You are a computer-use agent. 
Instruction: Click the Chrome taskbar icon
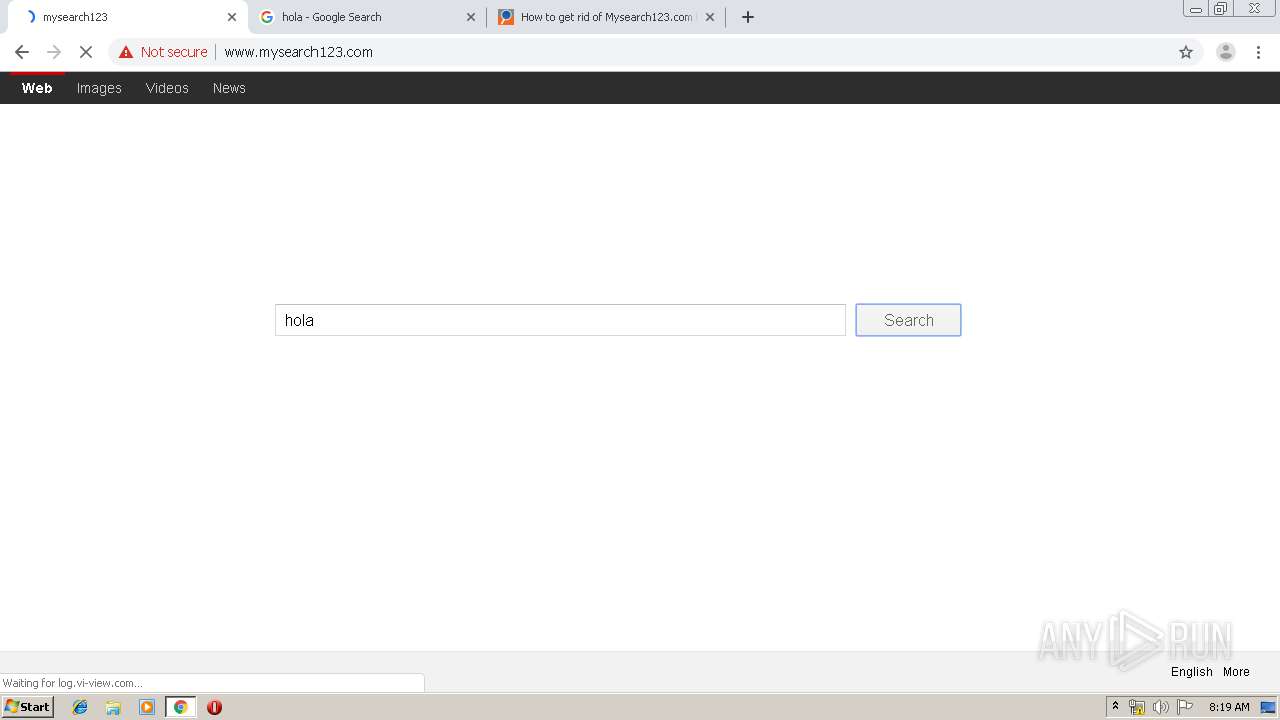click(180, 707)
